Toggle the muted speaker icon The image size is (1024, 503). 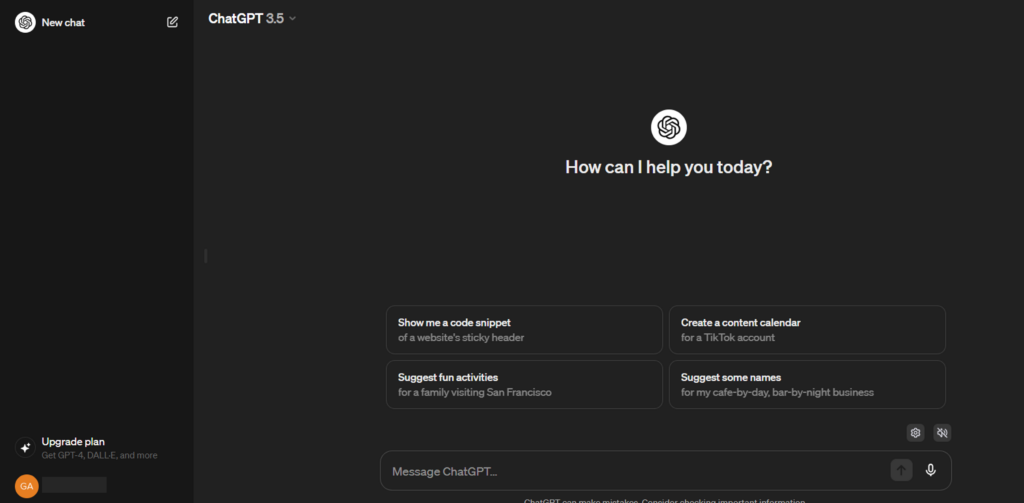(x=942, y=433)
